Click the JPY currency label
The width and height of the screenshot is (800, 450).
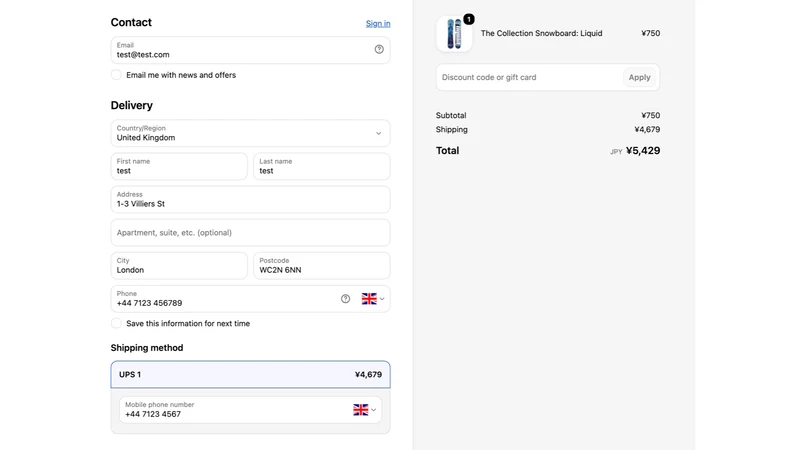[616, 152]
